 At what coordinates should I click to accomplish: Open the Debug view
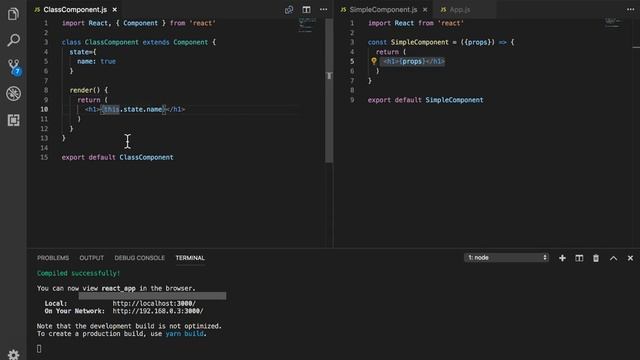[13, 93]
